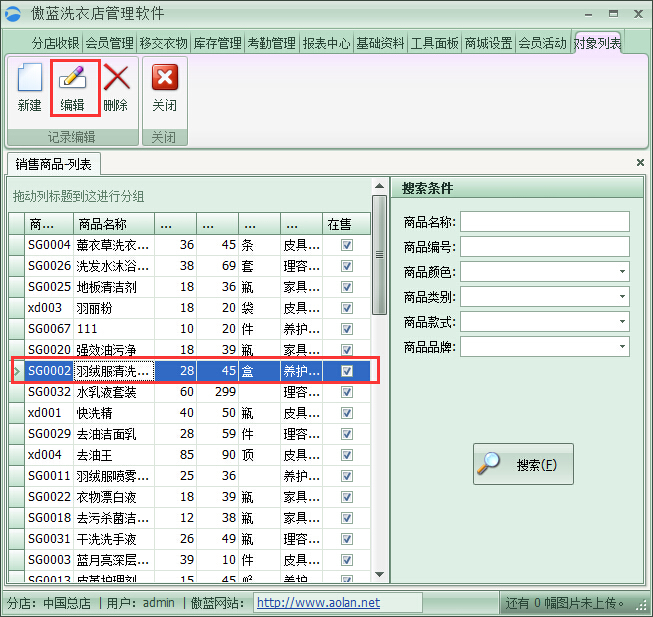Click the 编辑 (Edit) pencil icon

pos(73,78)
